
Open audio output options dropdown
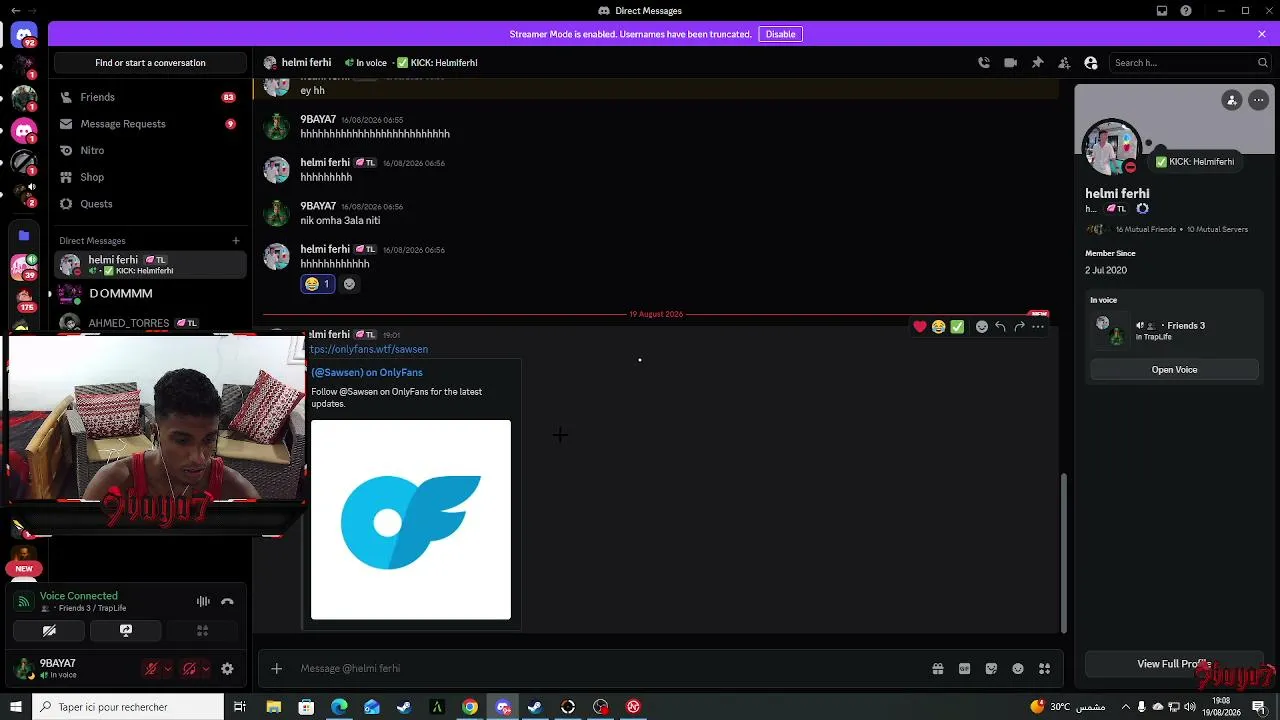coord(205,669)
